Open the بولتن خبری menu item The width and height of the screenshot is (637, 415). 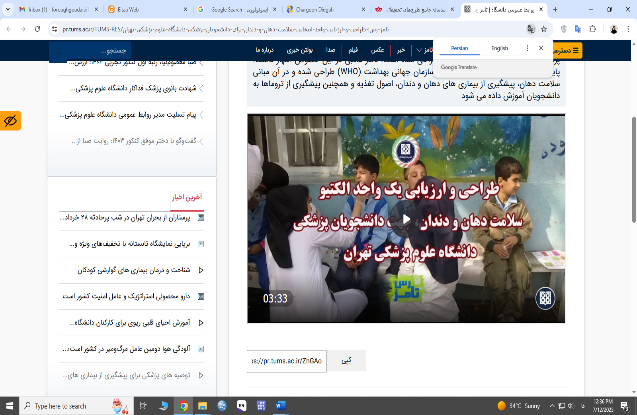[299, 50]
